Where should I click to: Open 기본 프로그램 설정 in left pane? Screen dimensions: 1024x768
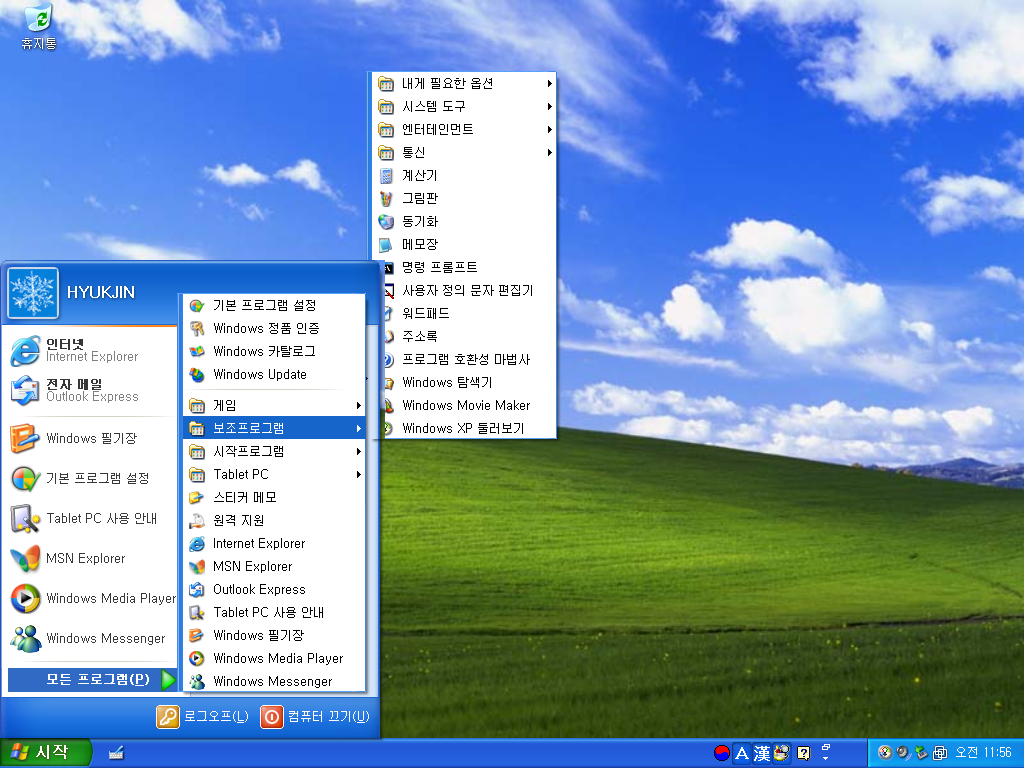click(x=90, y=478)
